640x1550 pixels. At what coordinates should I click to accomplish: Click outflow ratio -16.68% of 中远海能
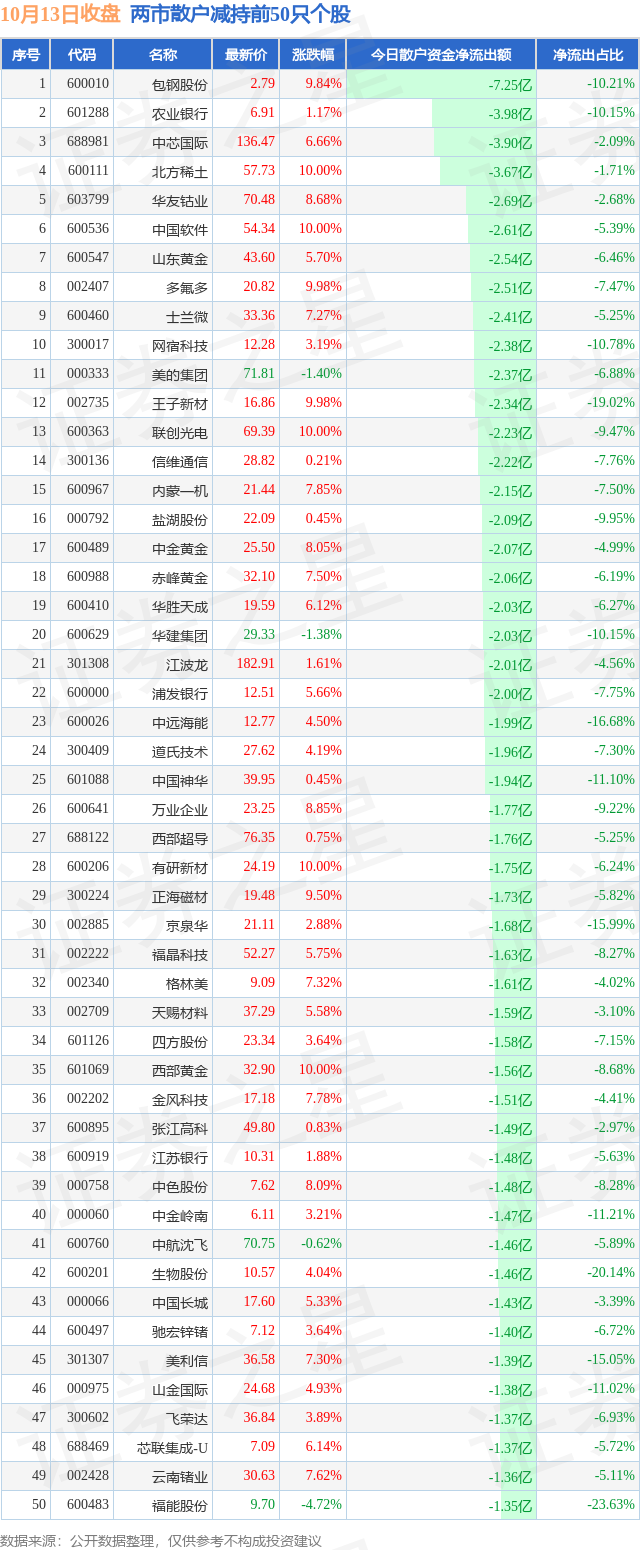tap(611, 722)
